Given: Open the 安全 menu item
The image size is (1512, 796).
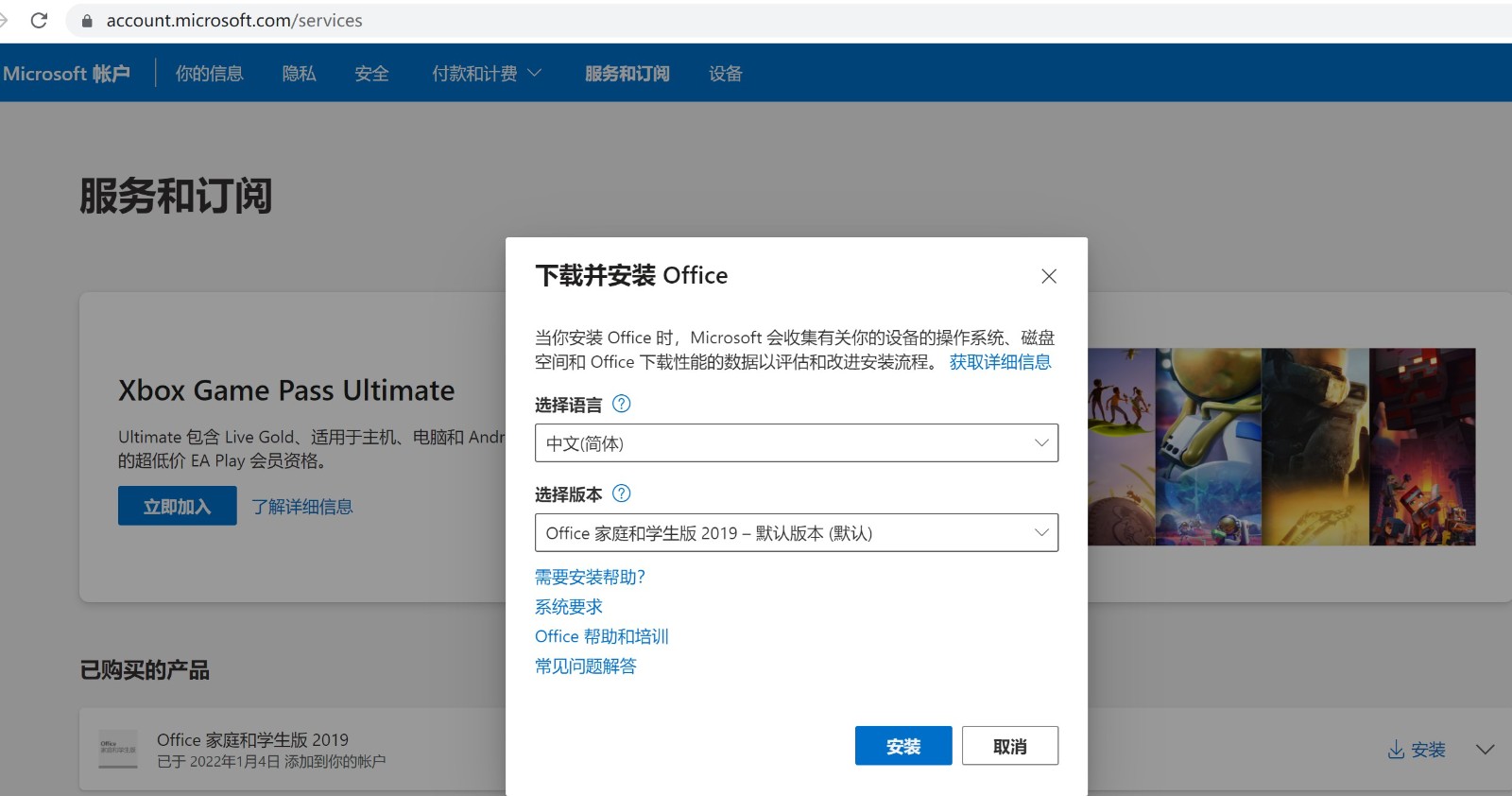Looking at the screenshot, I should (371, 74).
